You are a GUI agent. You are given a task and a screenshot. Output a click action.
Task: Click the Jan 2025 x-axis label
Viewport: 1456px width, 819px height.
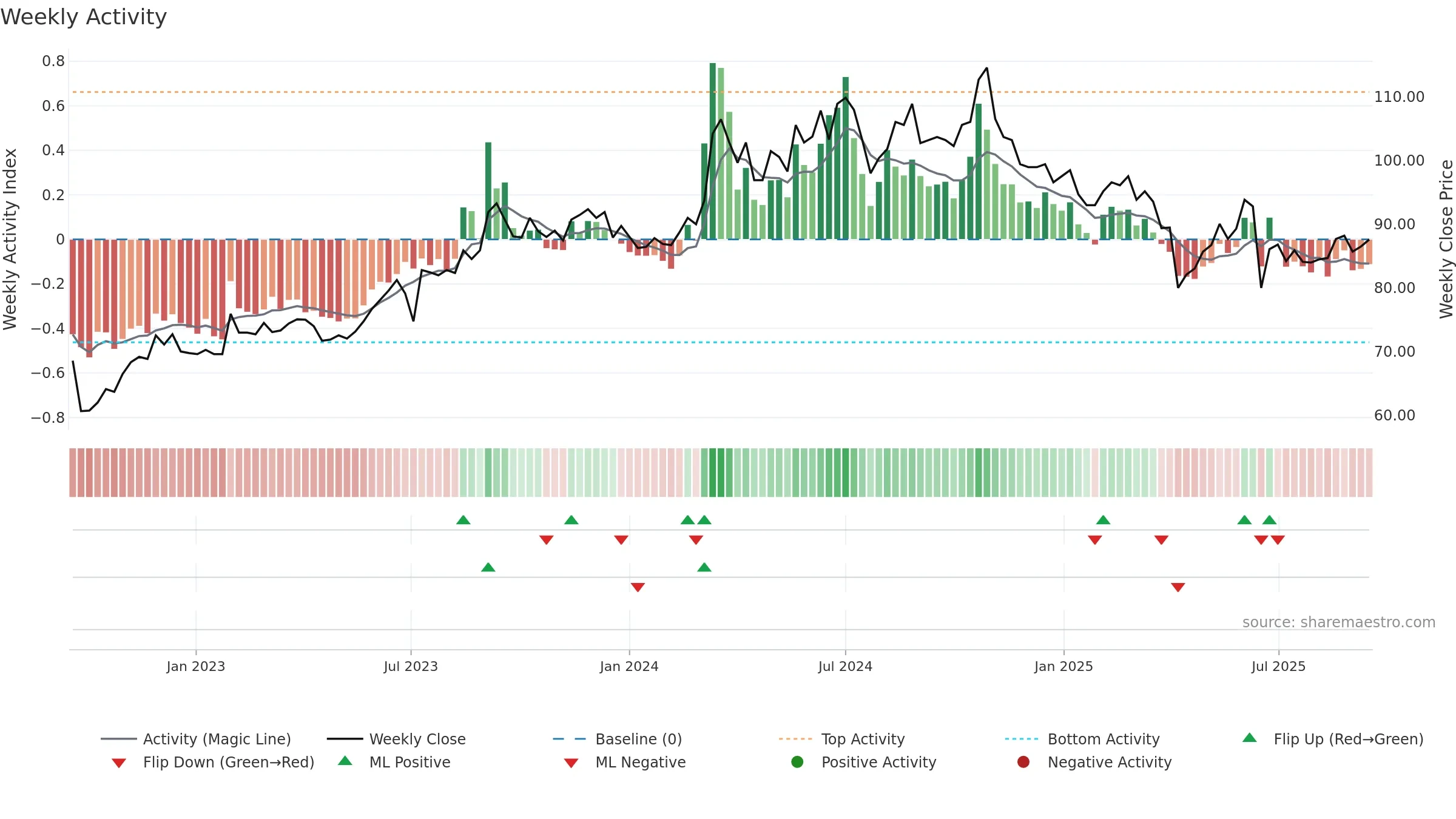[x=1063, y=666]
